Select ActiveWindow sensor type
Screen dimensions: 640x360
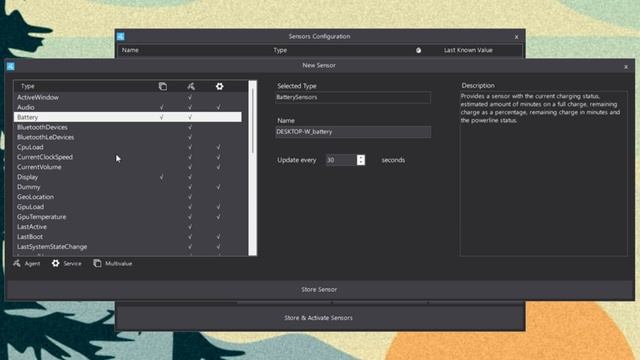point(127,97)
